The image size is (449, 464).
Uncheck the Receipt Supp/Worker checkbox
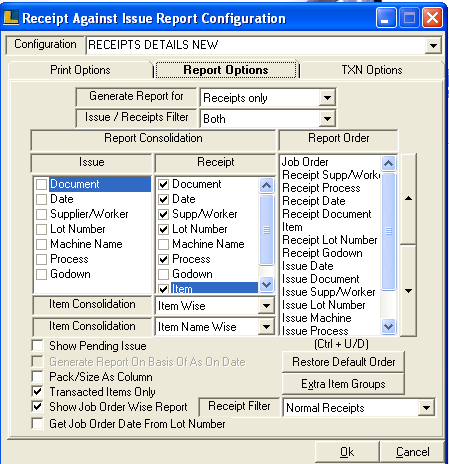tap(163, 214)
